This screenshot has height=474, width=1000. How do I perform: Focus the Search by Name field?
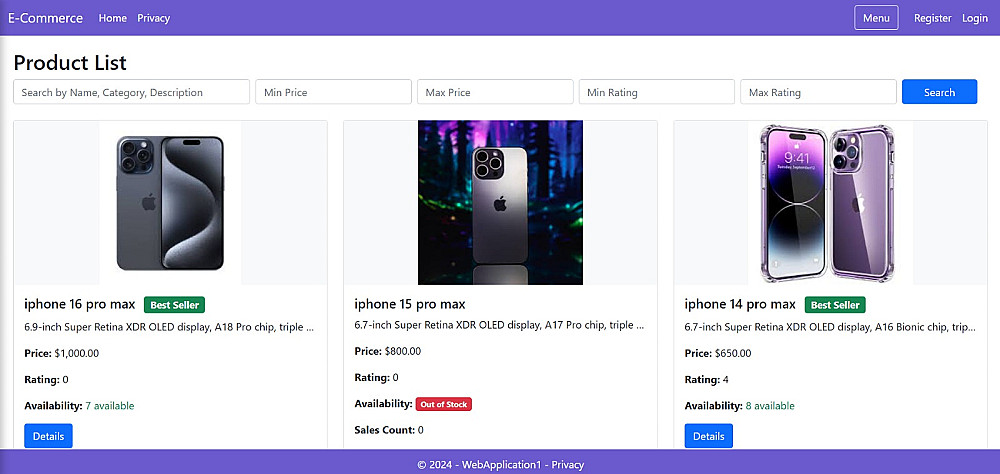click(131, 92)
